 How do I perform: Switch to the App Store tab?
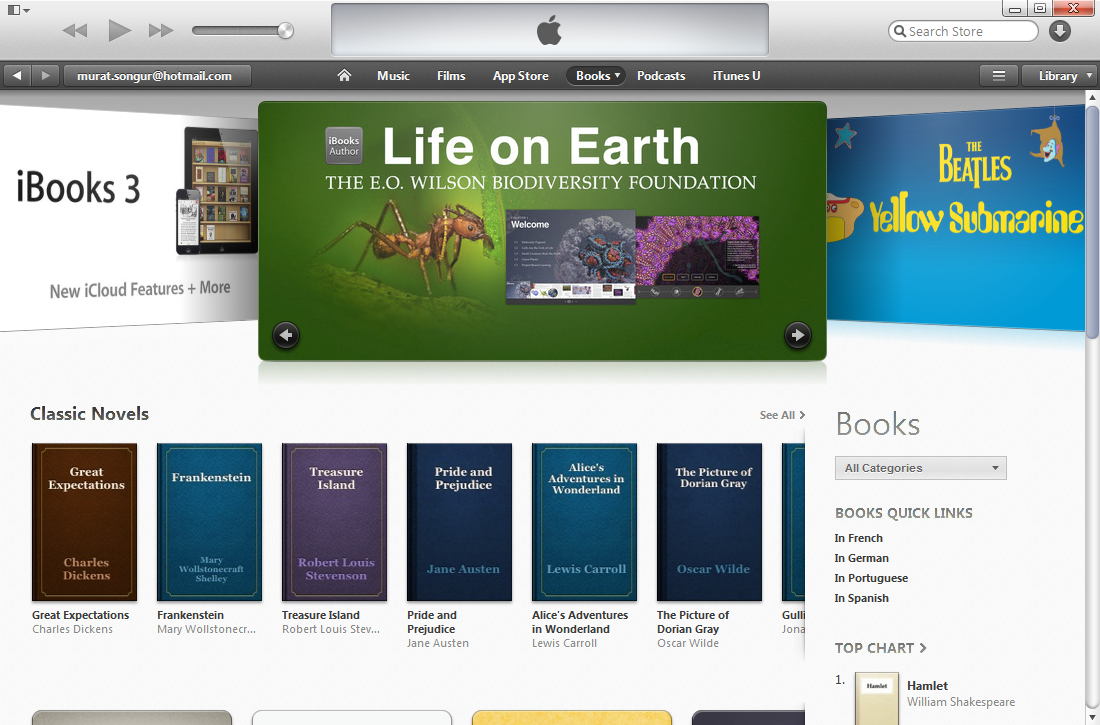coord(521,76)
